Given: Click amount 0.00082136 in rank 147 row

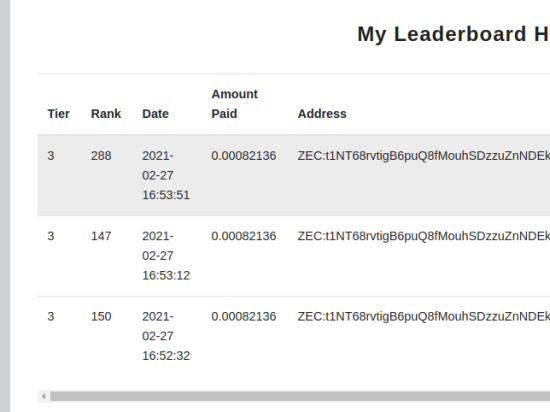Looking at the screenshot, I should coord(244,236).
